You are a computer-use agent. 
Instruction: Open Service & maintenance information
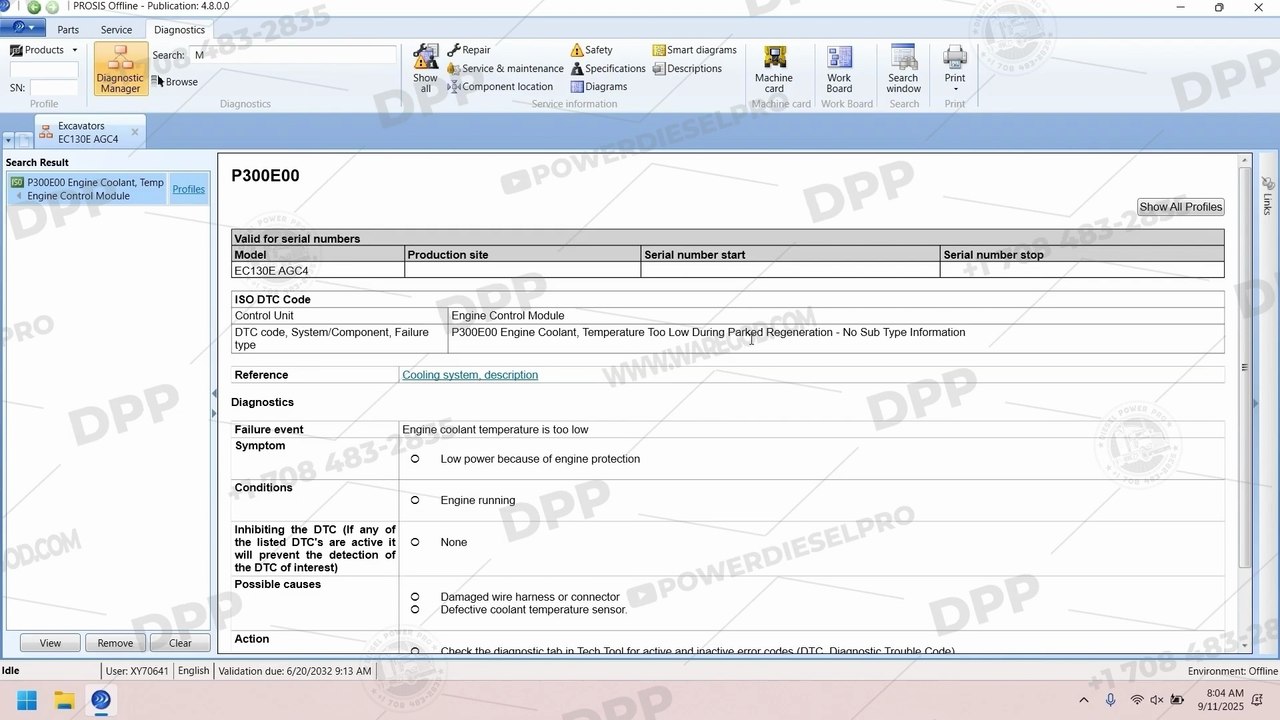(x=505, y=69)
